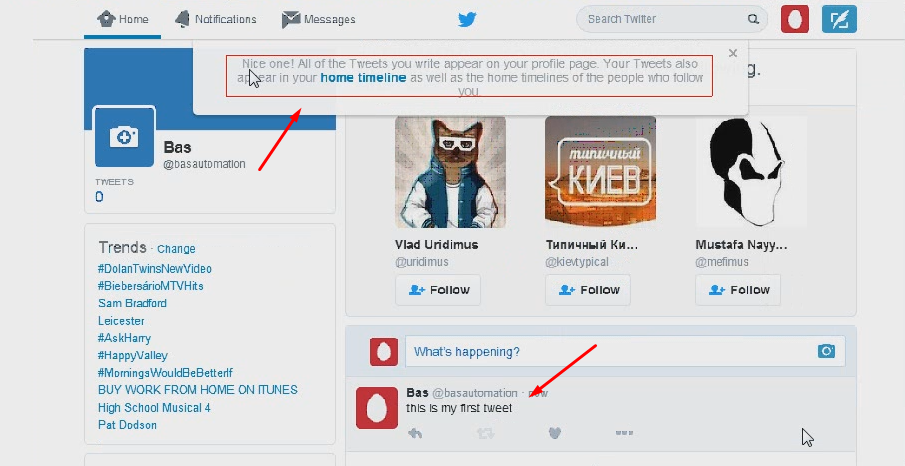Follow Mustafa Nayy account

pos(738,290)
